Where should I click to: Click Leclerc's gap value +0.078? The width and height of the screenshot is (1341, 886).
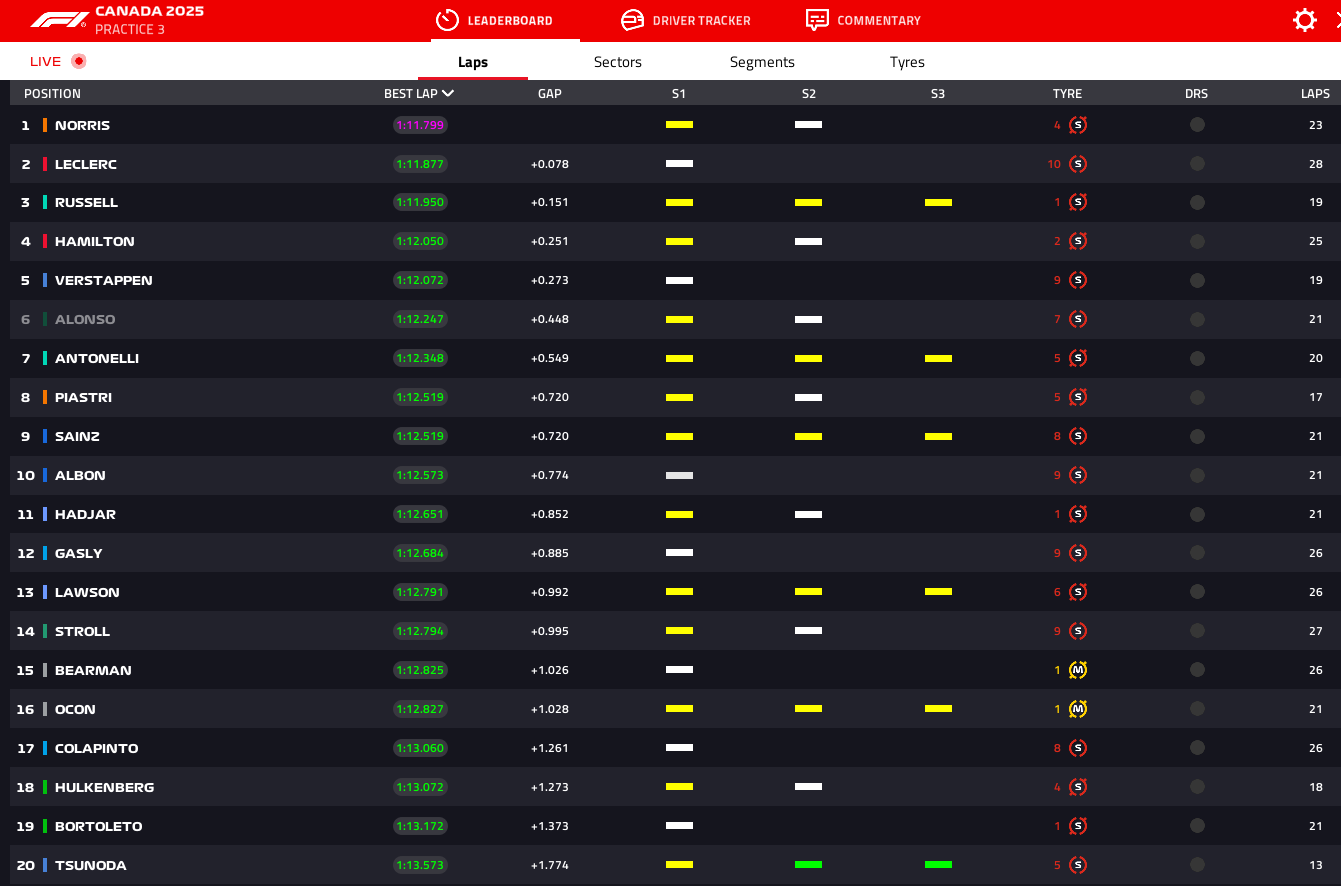tap(550, 164)
